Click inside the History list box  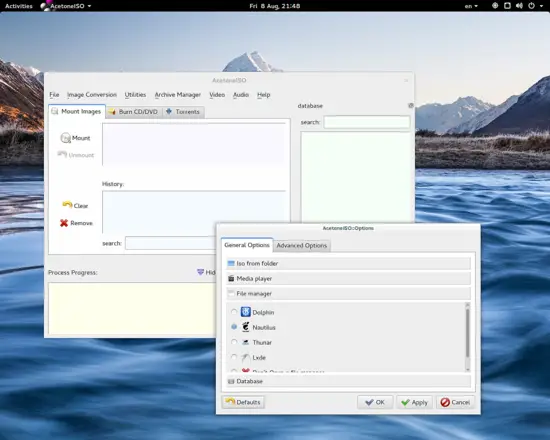point(194,212)
